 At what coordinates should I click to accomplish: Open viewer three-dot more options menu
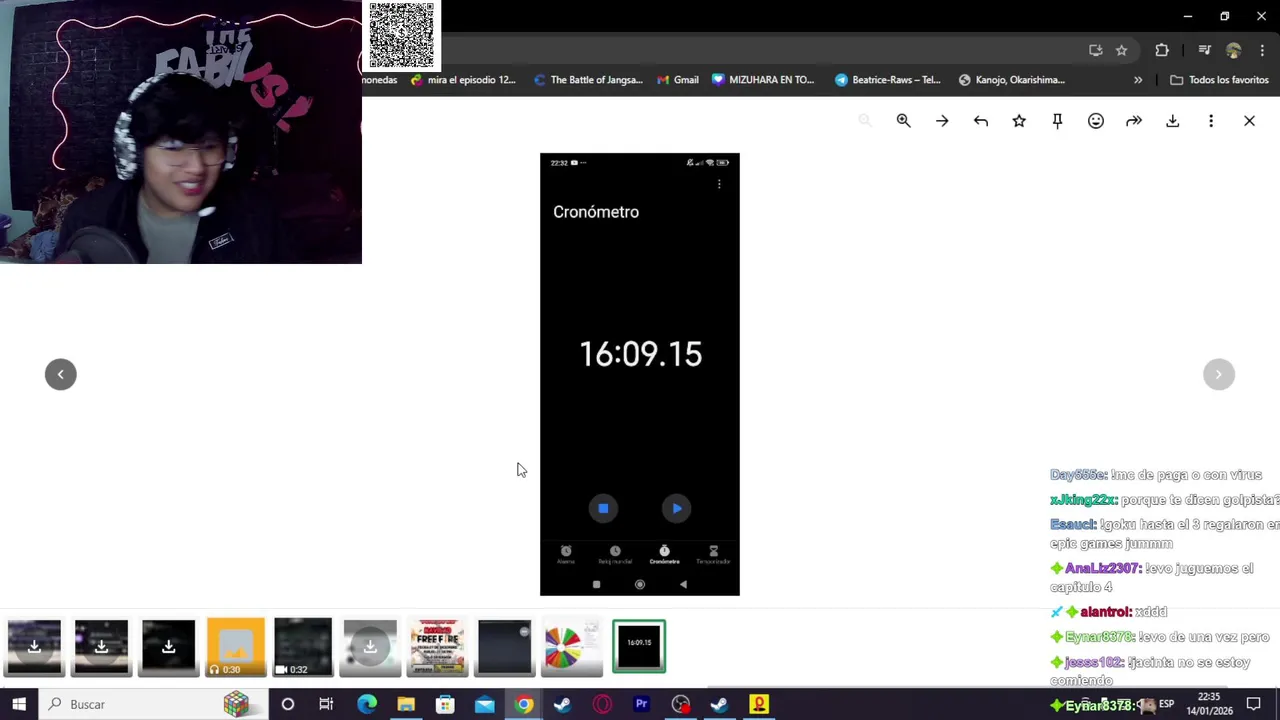pyautogui.click(x=1211, y=121)
